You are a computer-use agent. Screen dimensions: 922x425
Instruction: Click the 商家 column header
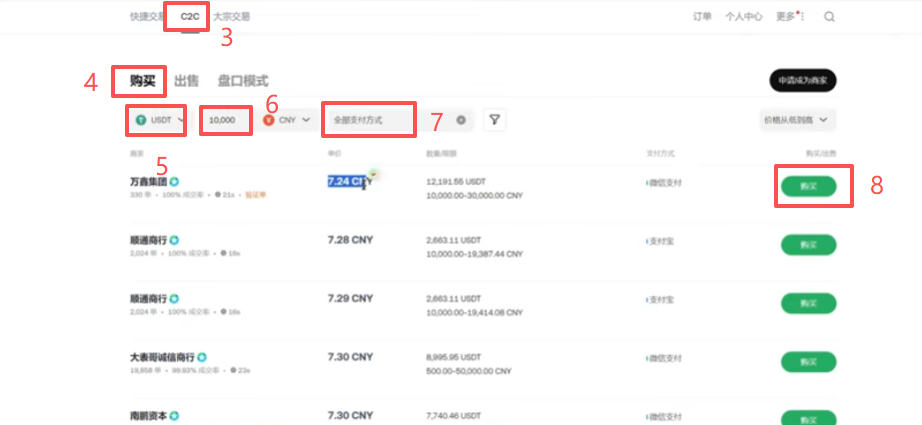[x=137, y=153]
